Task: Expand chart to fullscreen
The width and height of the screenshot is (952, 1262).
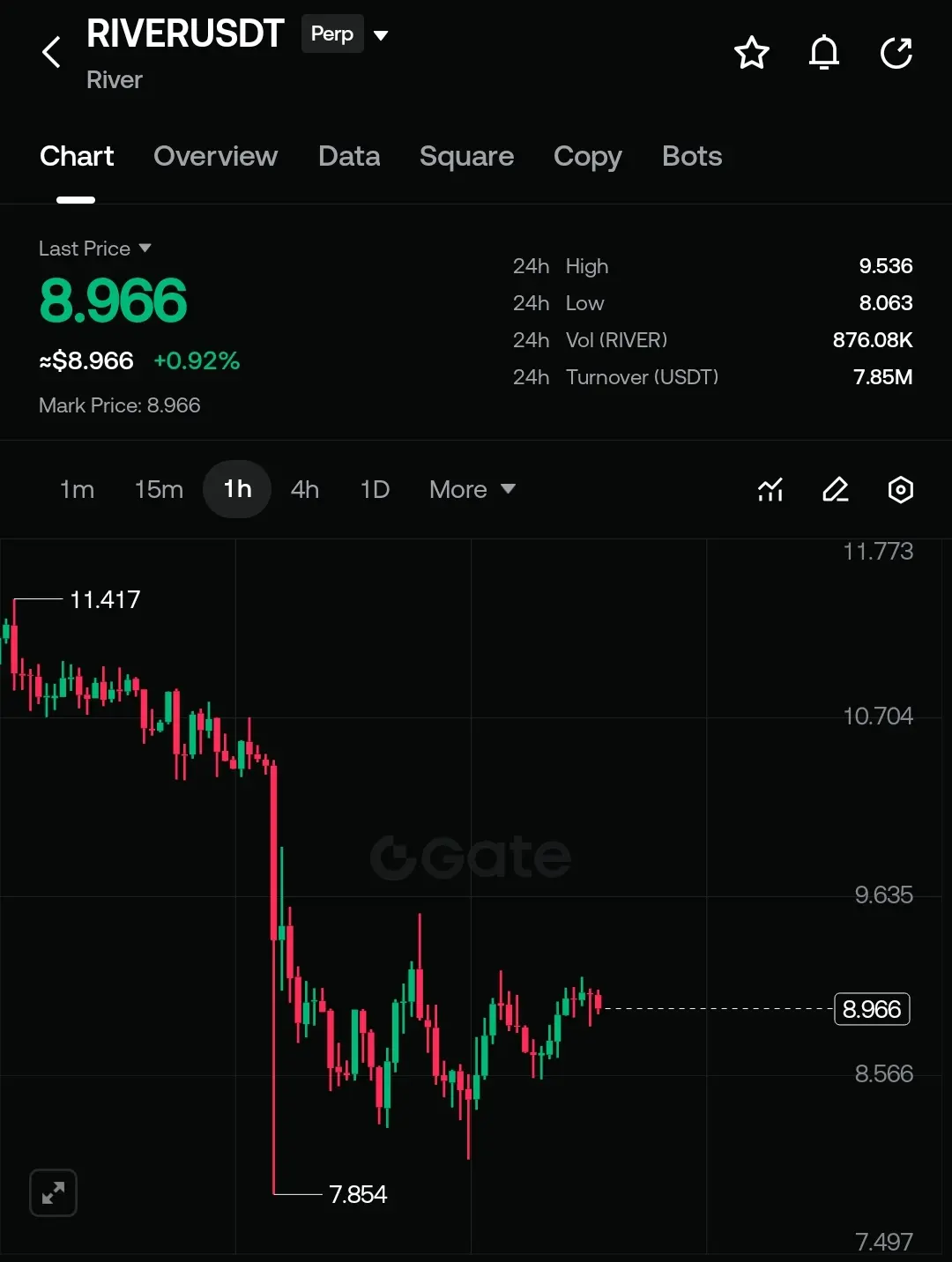Action: pyautogui.click(x=53, y=1193)
